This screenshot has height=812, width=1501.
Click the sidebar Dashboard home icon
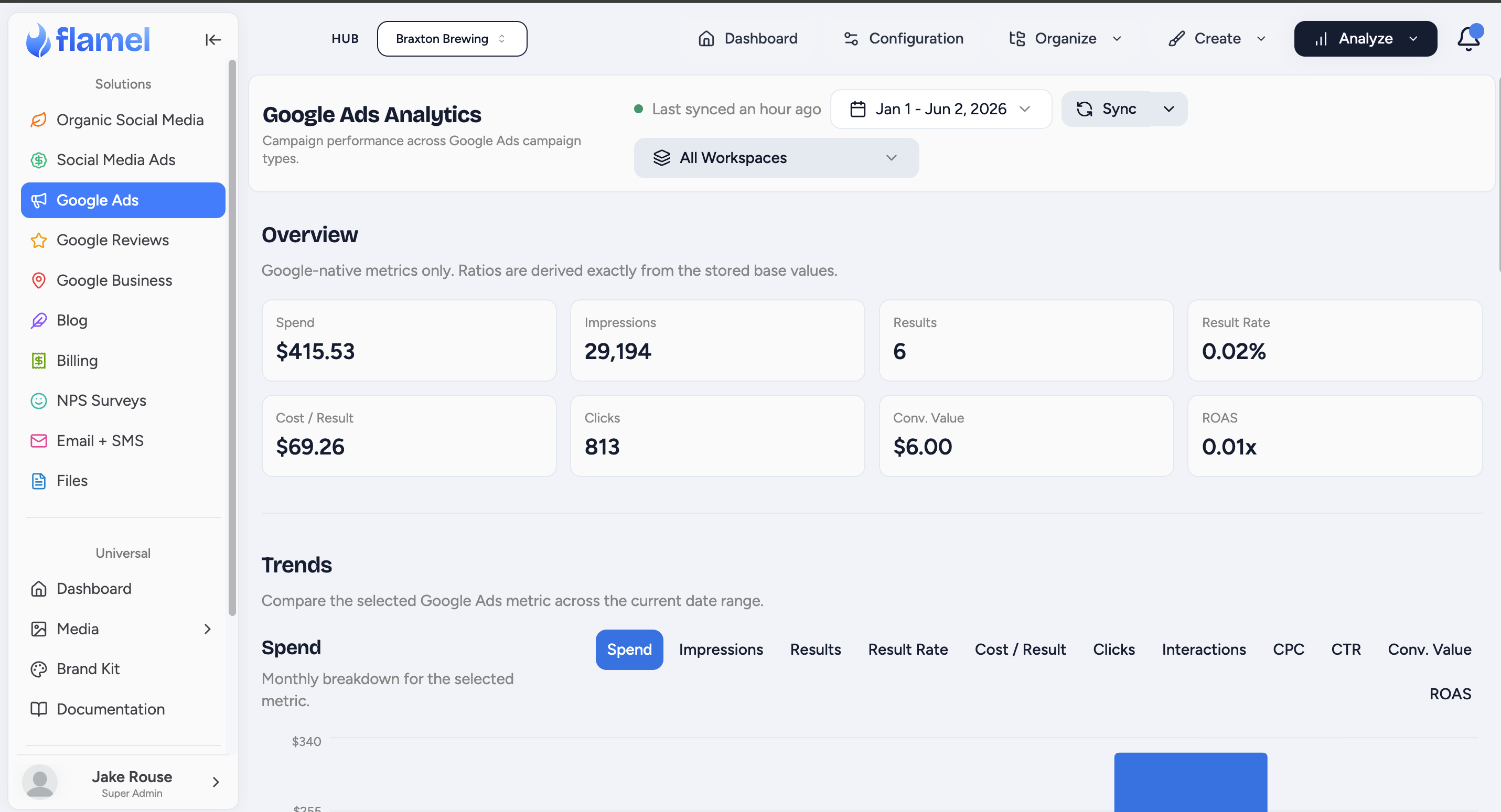tap(38, 589)
